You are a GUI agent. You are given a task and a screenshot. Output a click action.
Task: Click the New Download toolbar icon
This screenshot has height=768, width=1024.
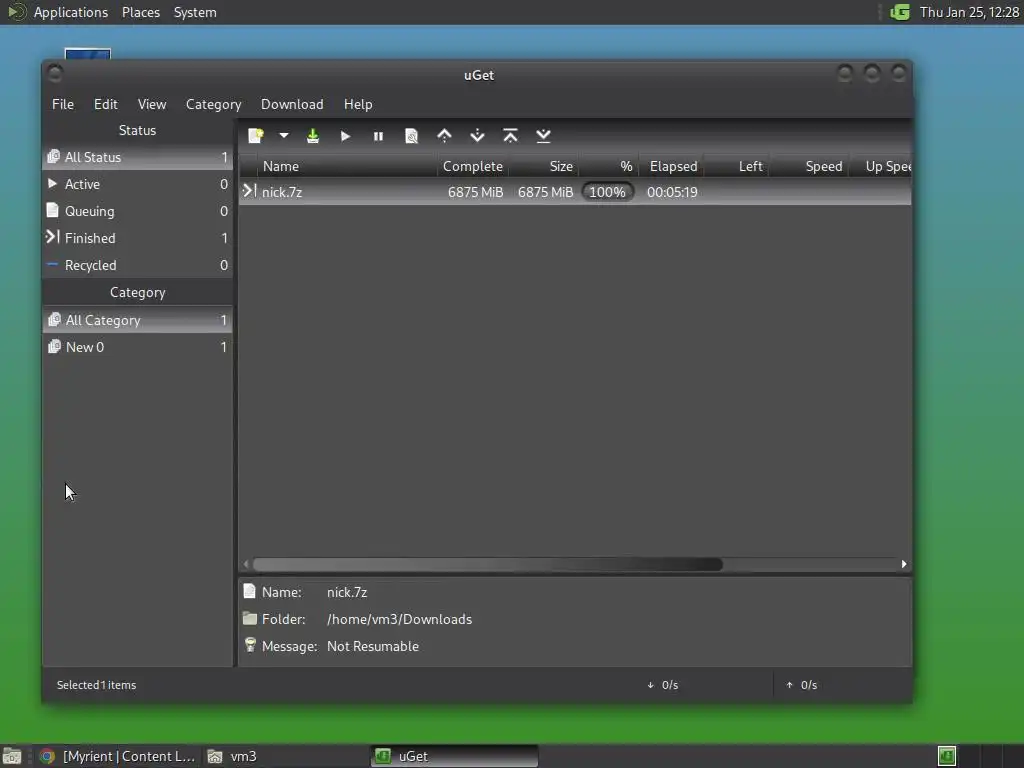[256, 136]
